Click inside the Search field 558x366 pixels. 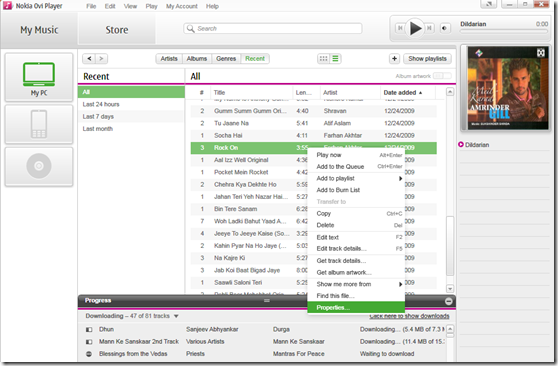click(273, 28)
